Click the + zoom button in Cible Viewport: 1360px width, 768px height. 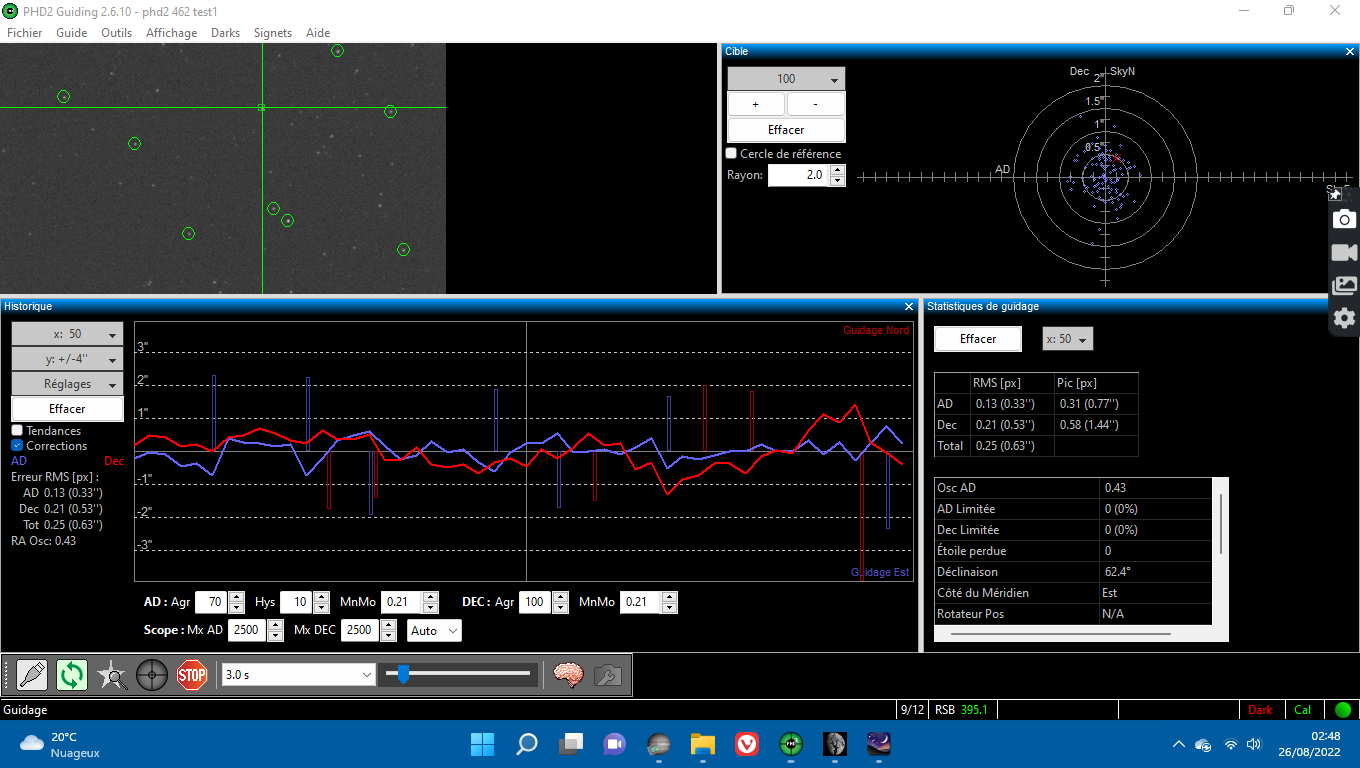755,104
